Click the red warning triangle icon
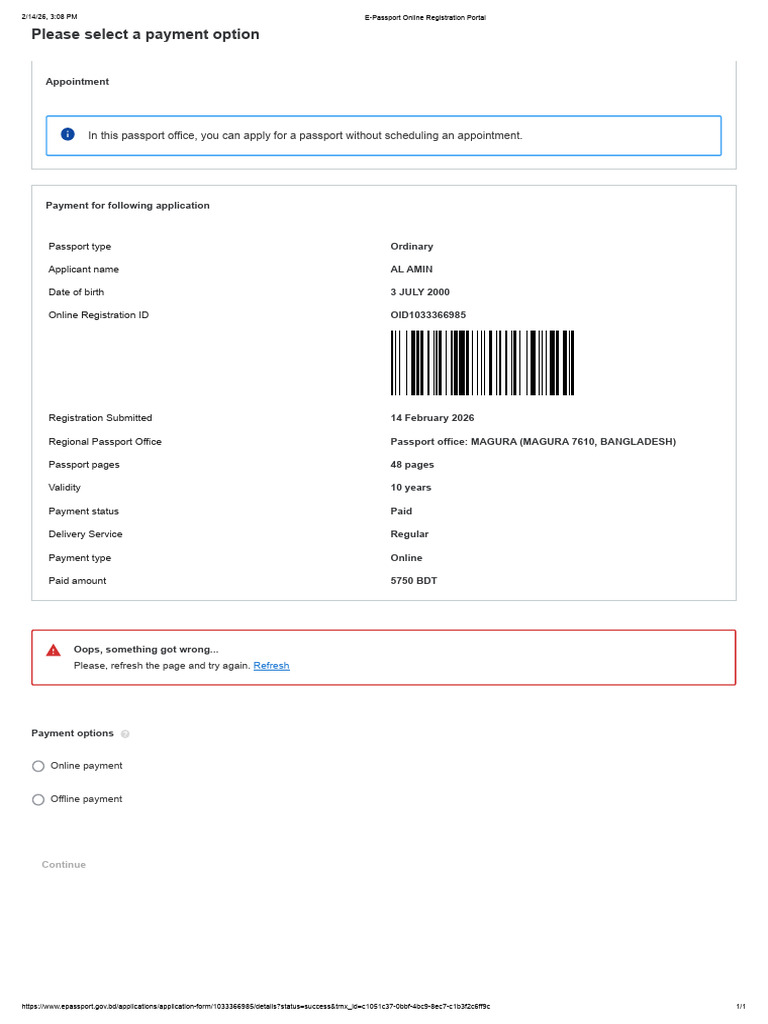This screenshot has height=1024, width=768. pos(54,650)
